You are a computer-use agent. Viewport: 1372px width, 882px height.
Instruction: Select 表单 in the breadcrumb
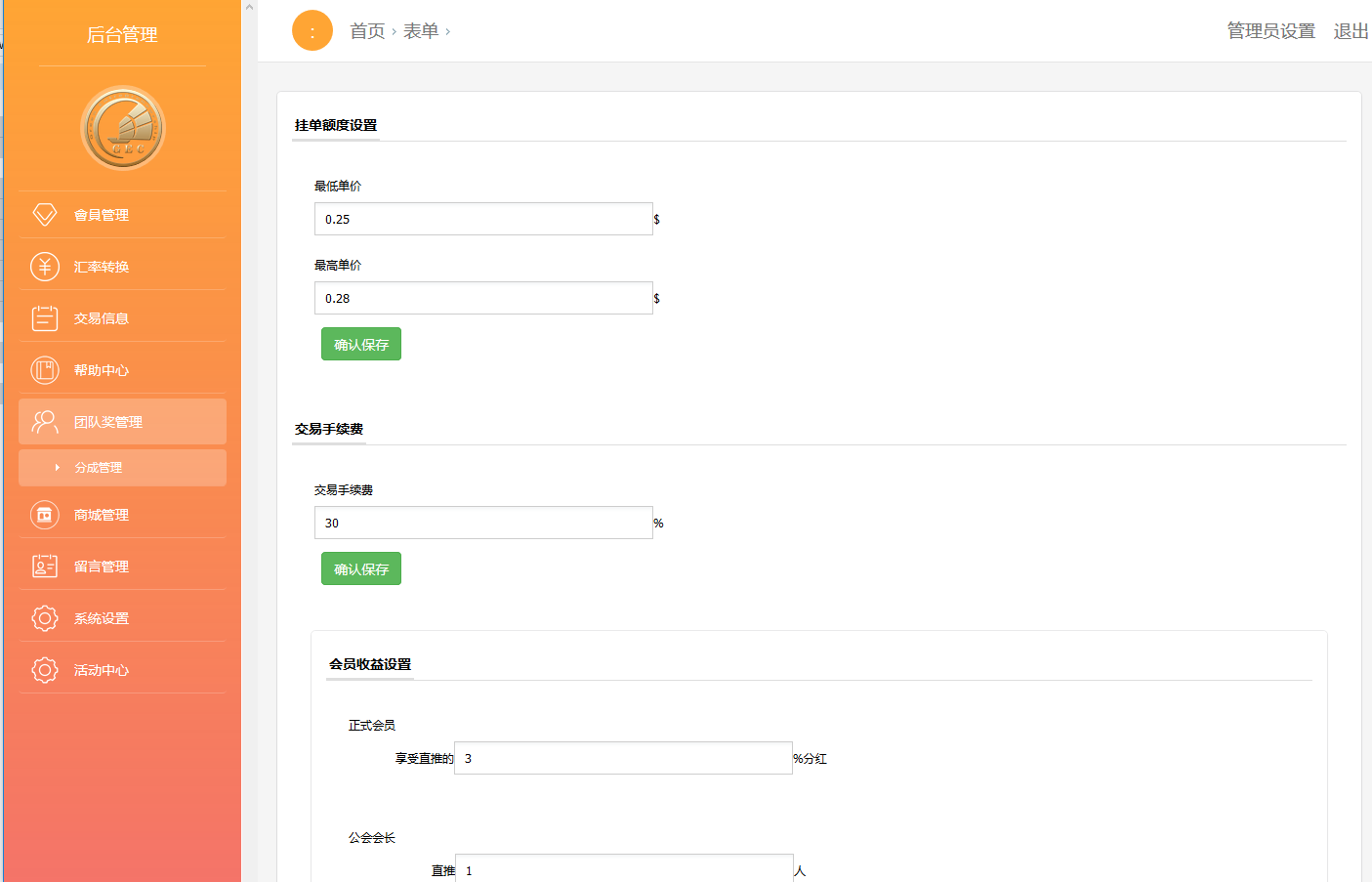pos(421,31)
